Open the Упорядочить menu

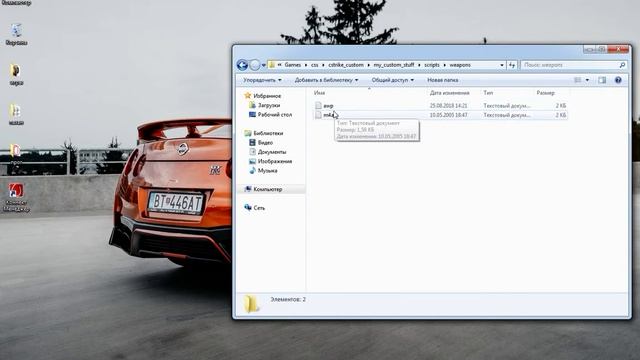(x=262, y=80)
